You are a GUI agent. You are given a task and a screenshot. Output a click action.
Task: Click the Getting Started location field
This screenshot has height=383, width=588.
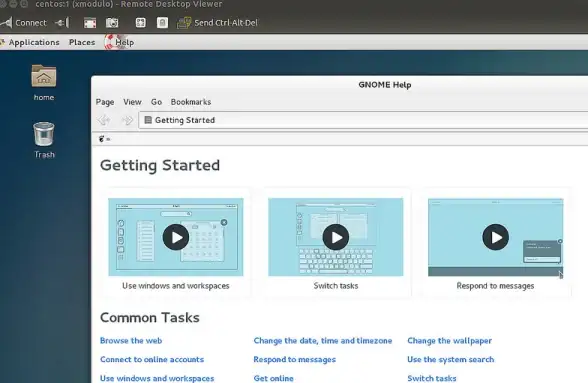coord(363,120)
